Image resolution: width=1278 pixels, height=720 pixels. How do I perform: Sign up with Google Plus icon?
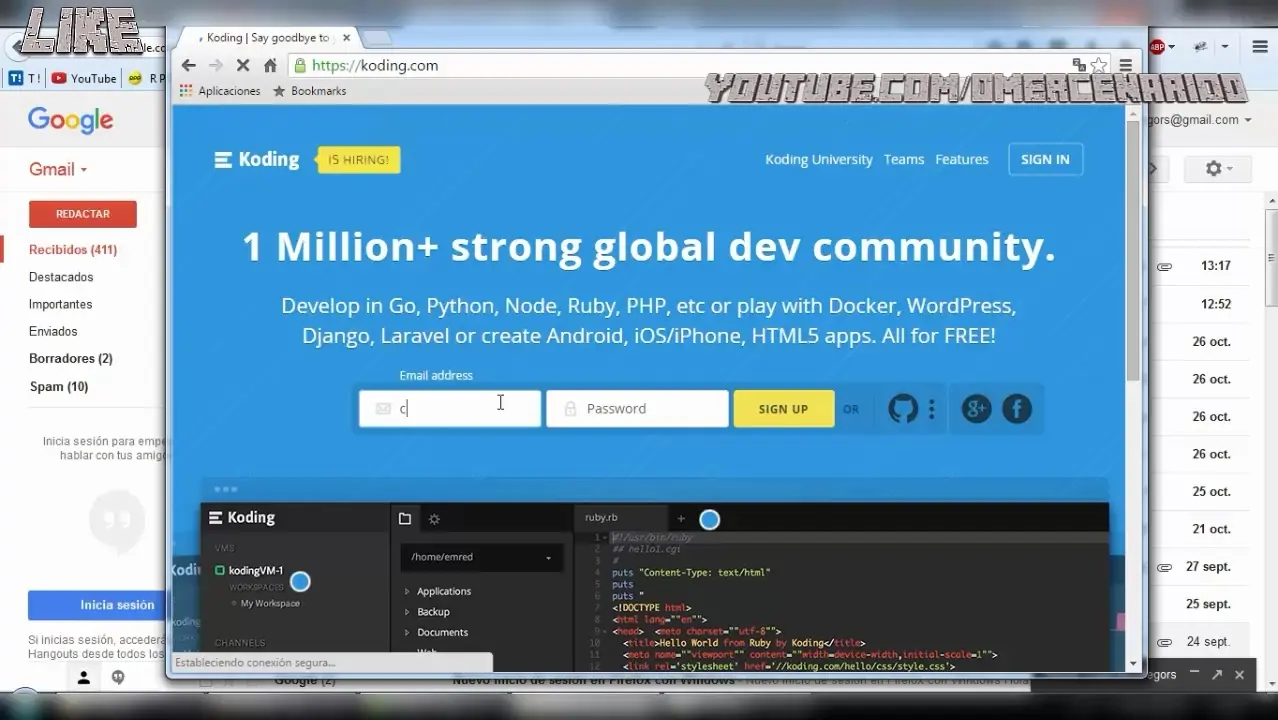[976, 408]
